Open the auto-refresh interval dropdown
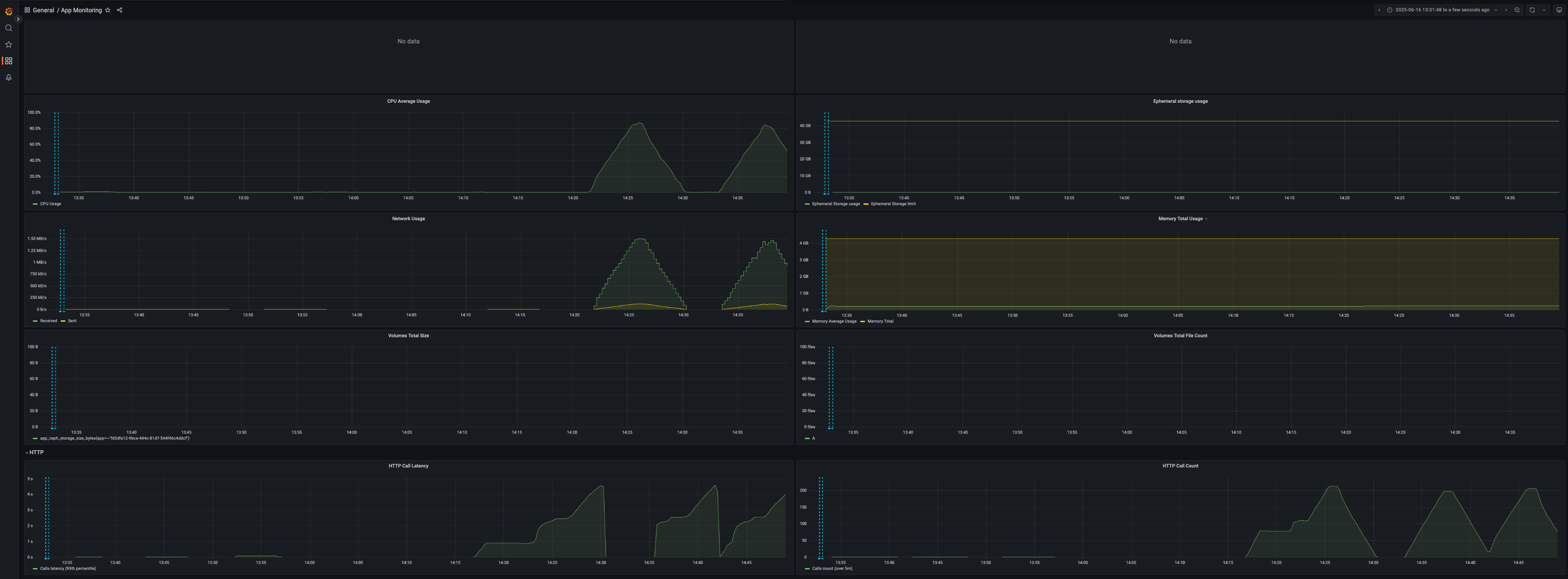Screen dimensions: 1568x579 (x=1544, y=11)
